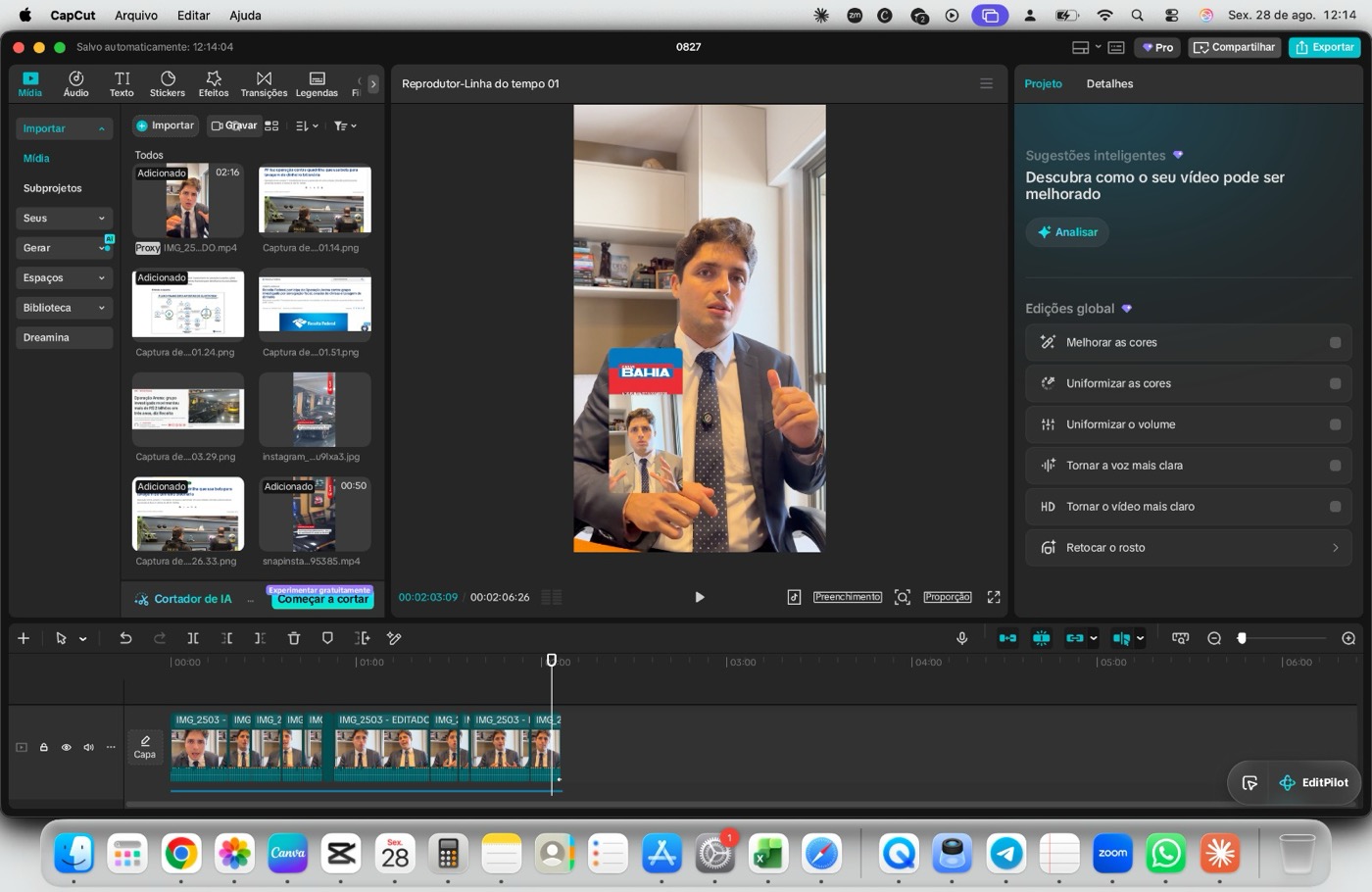
Task: Open fullscreen preview icon
Action: click(x=994, y=597)
